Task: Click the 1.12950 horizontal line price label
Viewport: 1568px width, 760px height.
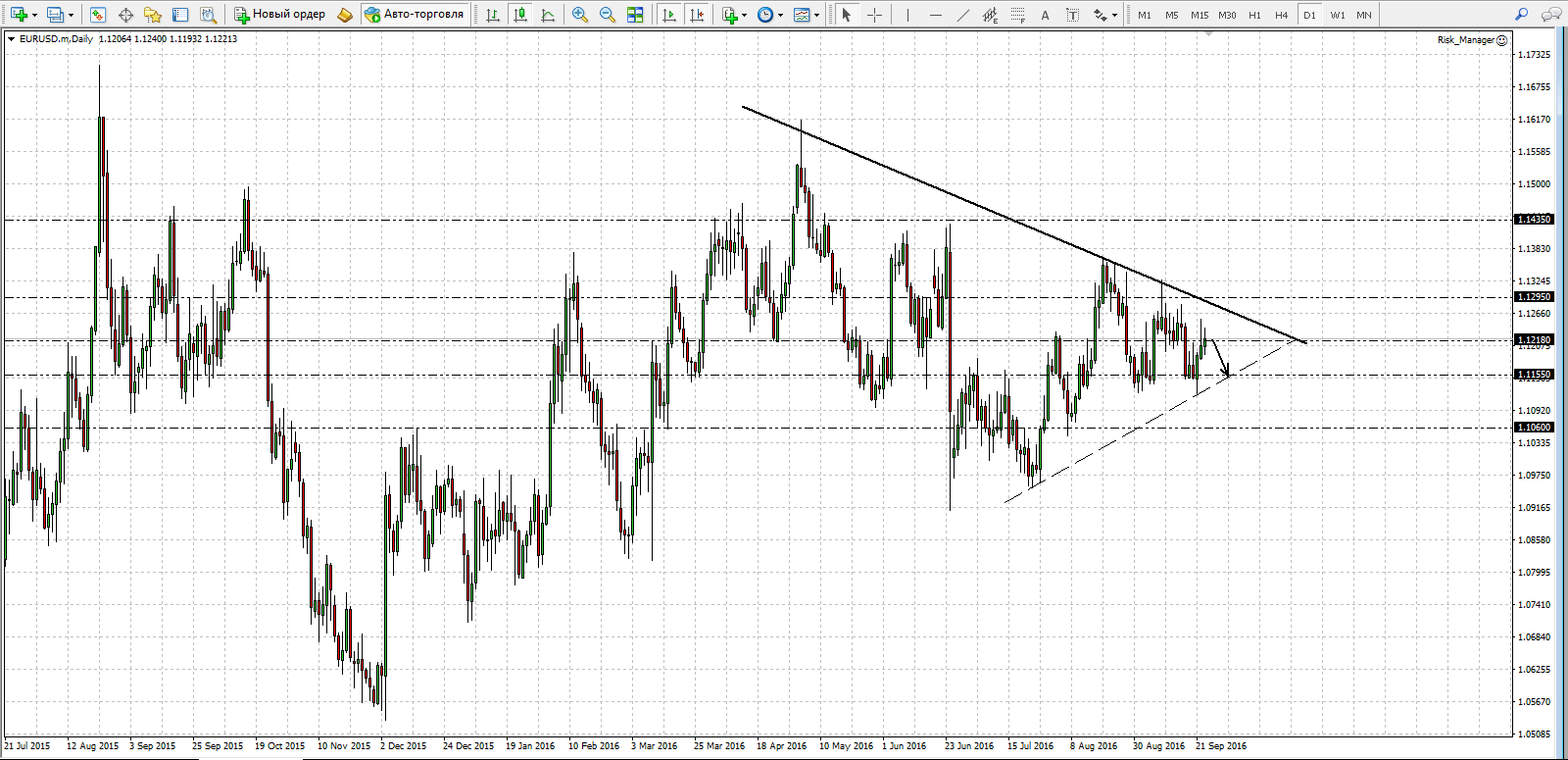Action: point(1535,297)
